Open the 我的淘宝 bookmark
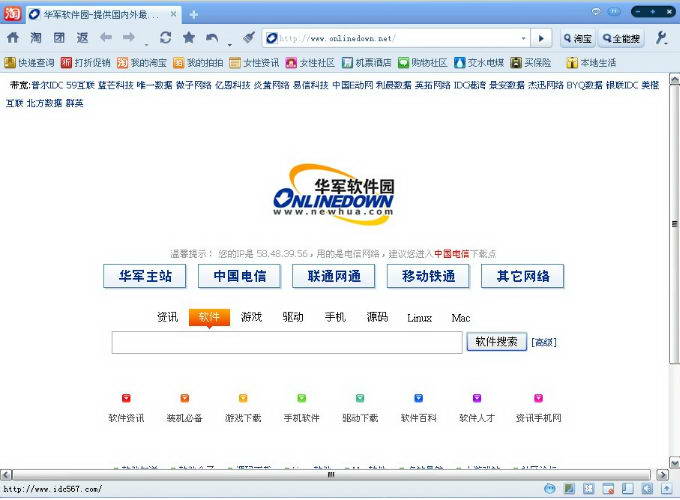 tap(142, 63)
